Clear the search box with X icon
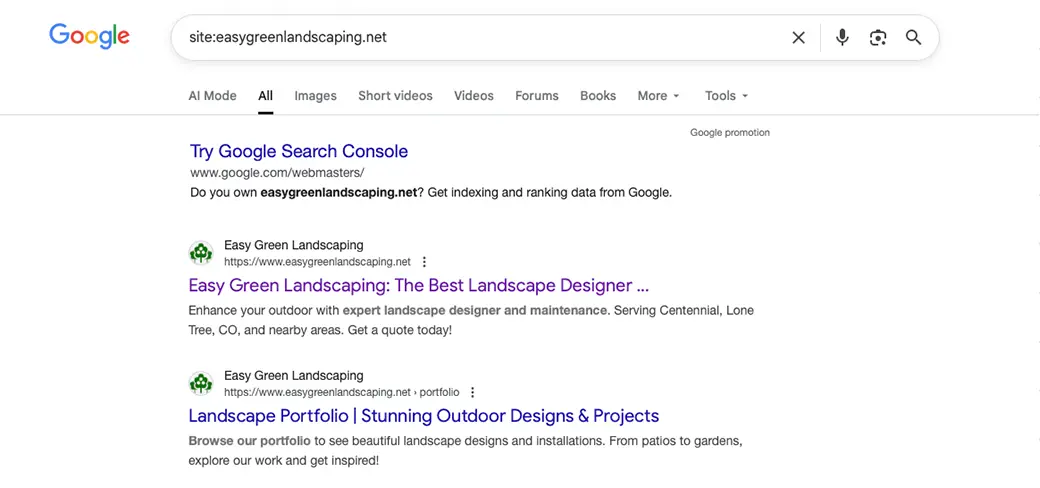The width and height of the screenshot is (1040, 488). coord(798,38)
